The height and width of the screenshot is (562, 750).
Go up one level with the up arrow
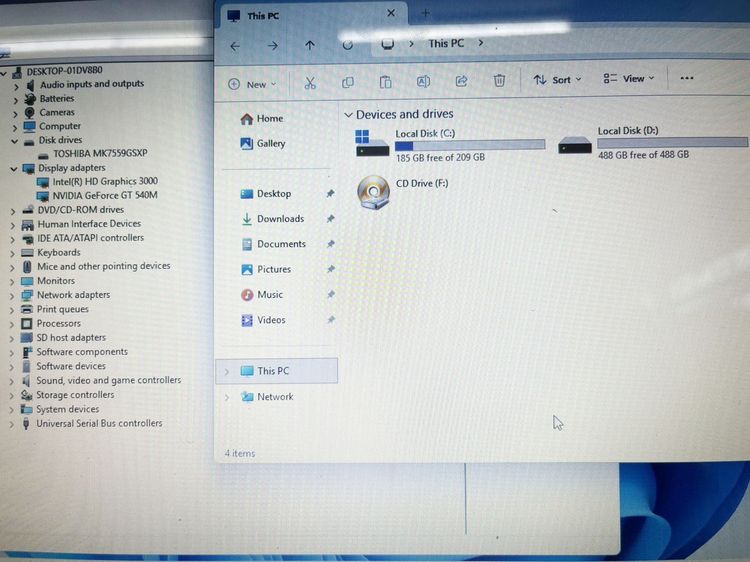[x=310, y=45]
